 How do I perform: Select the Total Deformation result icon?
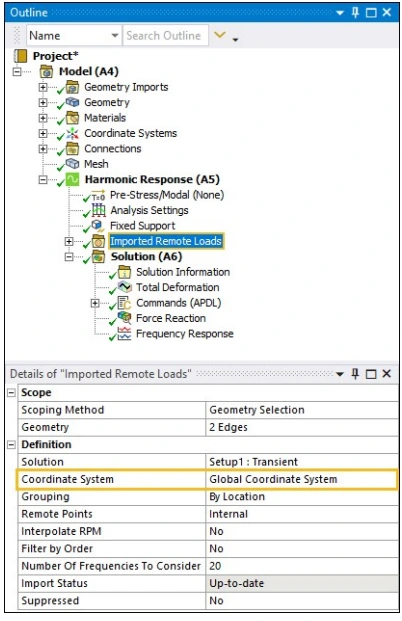point(124,287)
